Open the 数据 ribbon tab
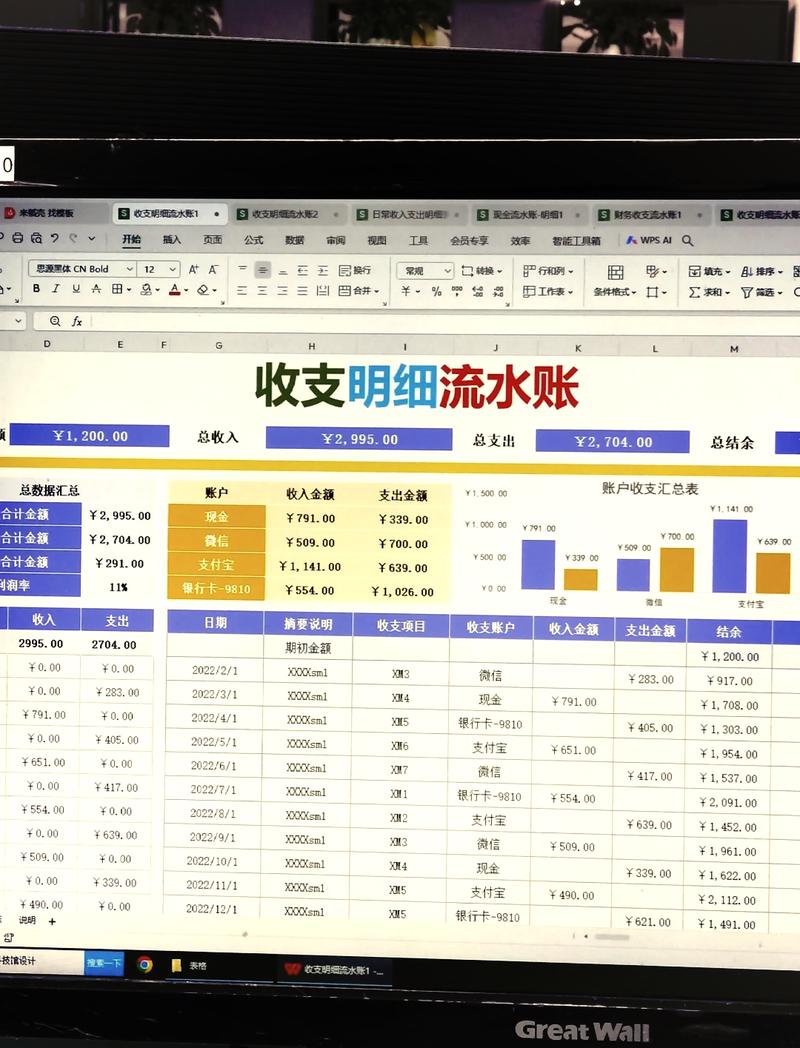Screen dimensions: 800x1048 click(x=294, y=240)
